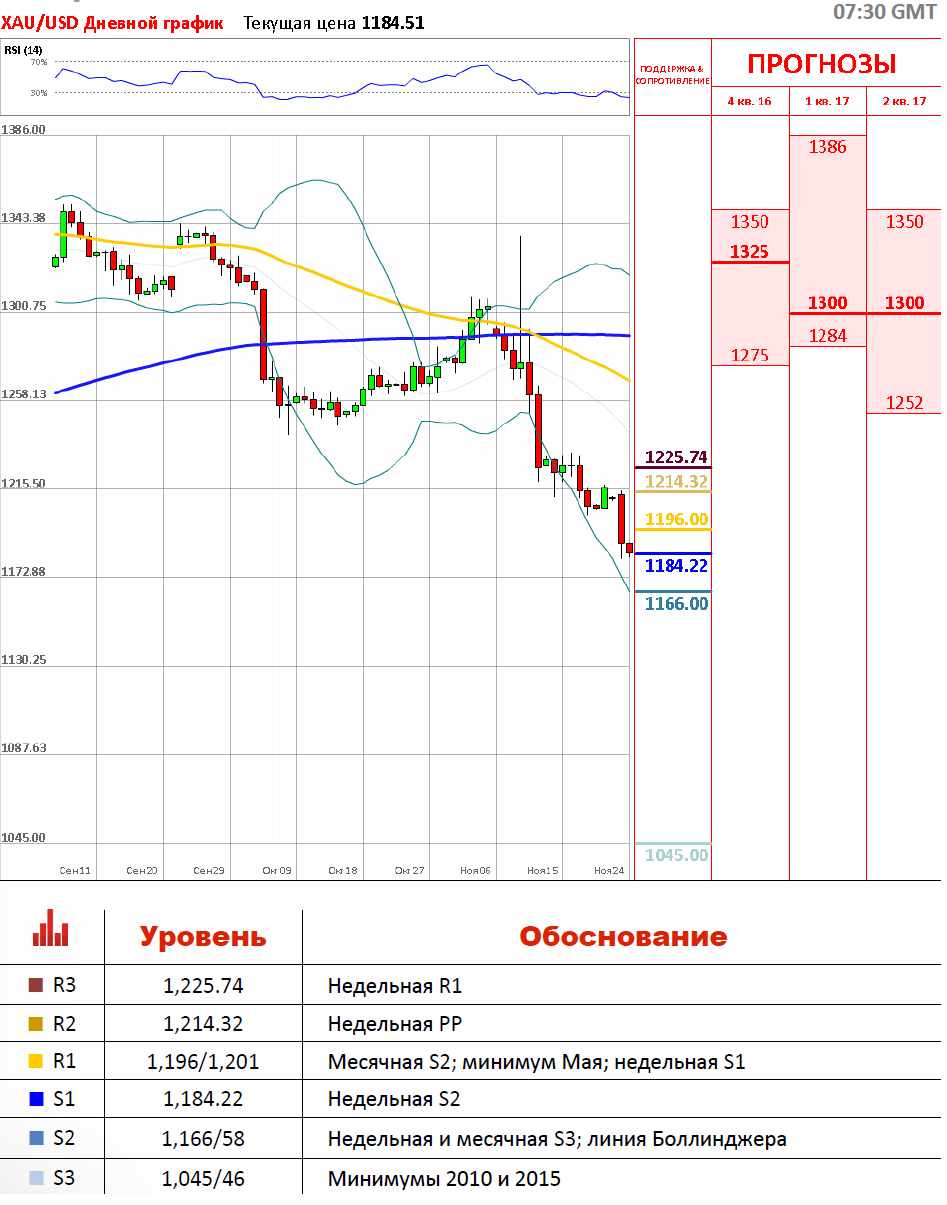Click the 1225.74 resistance level label
Screen dimensions: 947x1205
tap(676, 457)
